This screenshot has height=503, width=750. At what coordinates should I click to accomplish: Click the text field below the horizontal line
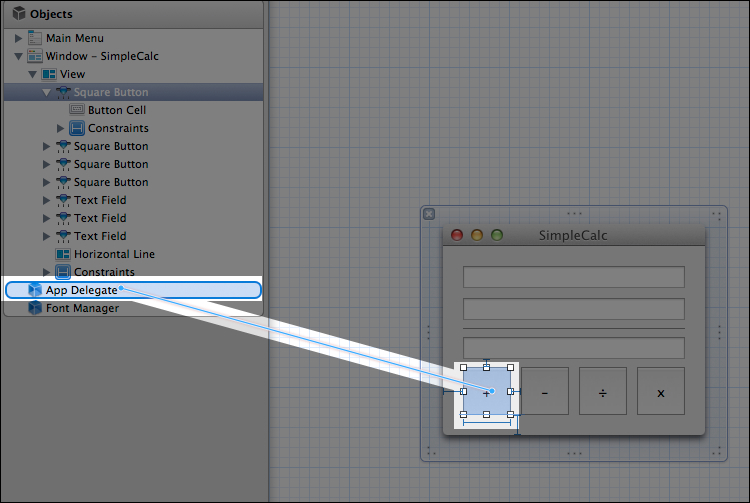tap(573, 348)
